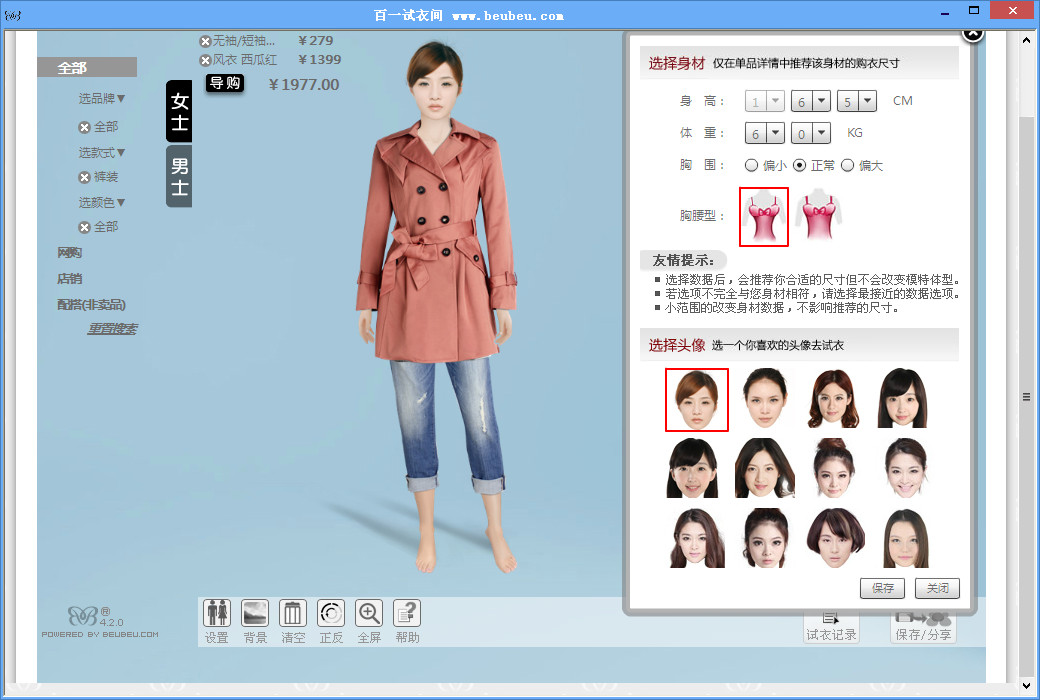Flip model with 正反 icon
This screenshot has width=1040, height=700.
tap(331, 613)
